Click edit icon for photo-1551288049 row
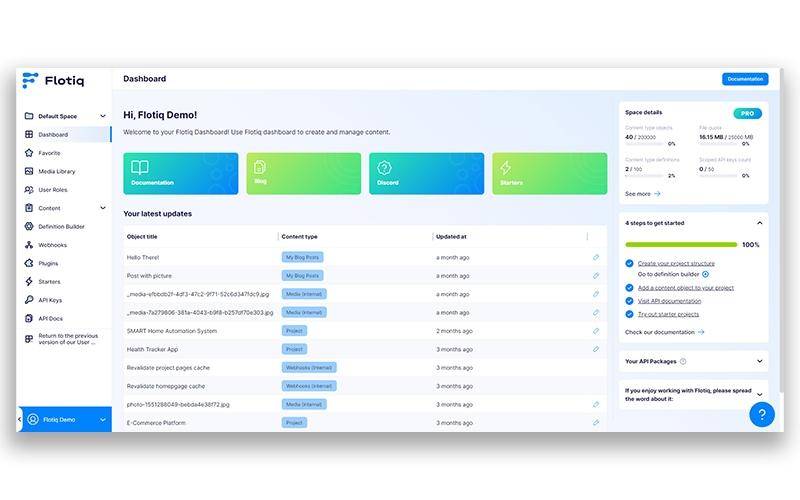Screen dimensions: 800x500 (596, 405)
